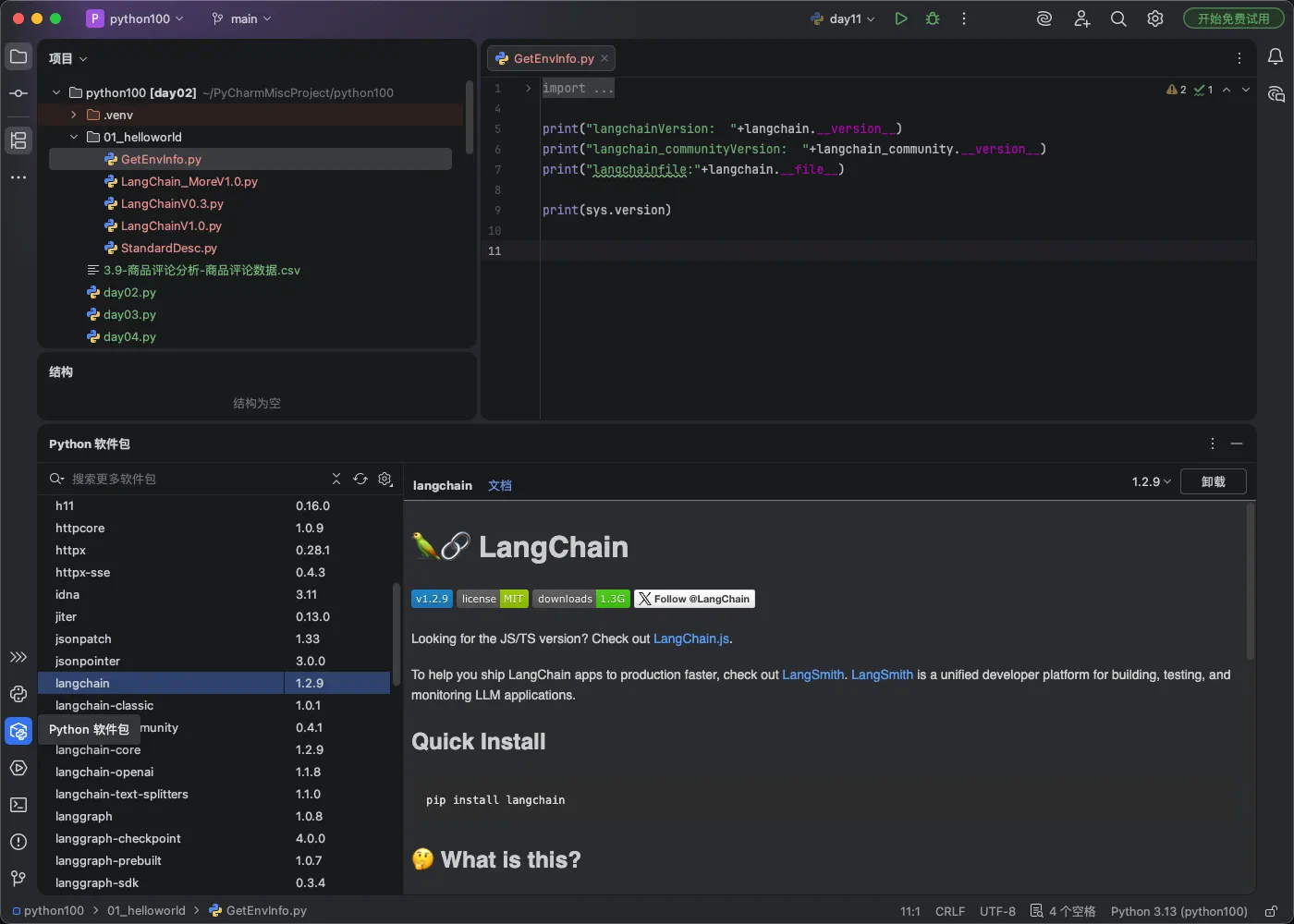Go to next highlighted problem arrow
Screen dimensions: 1294x924
tap(1246, 90)
